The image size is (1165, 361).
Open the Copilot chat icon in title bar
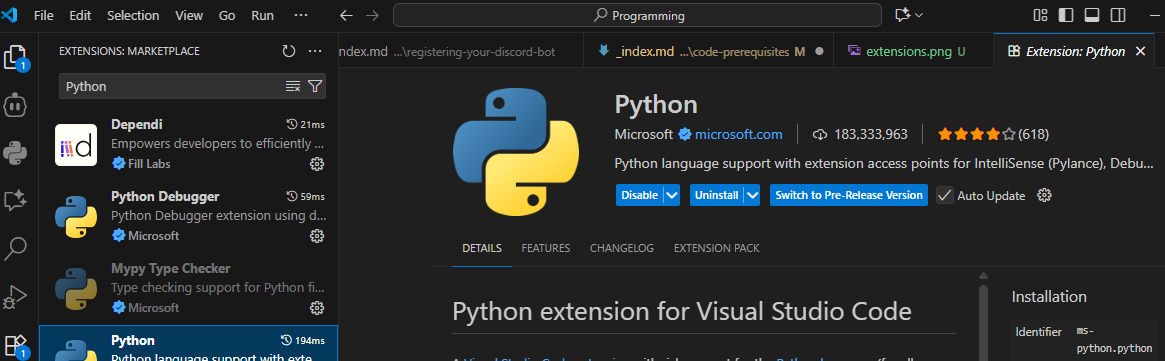903,15
